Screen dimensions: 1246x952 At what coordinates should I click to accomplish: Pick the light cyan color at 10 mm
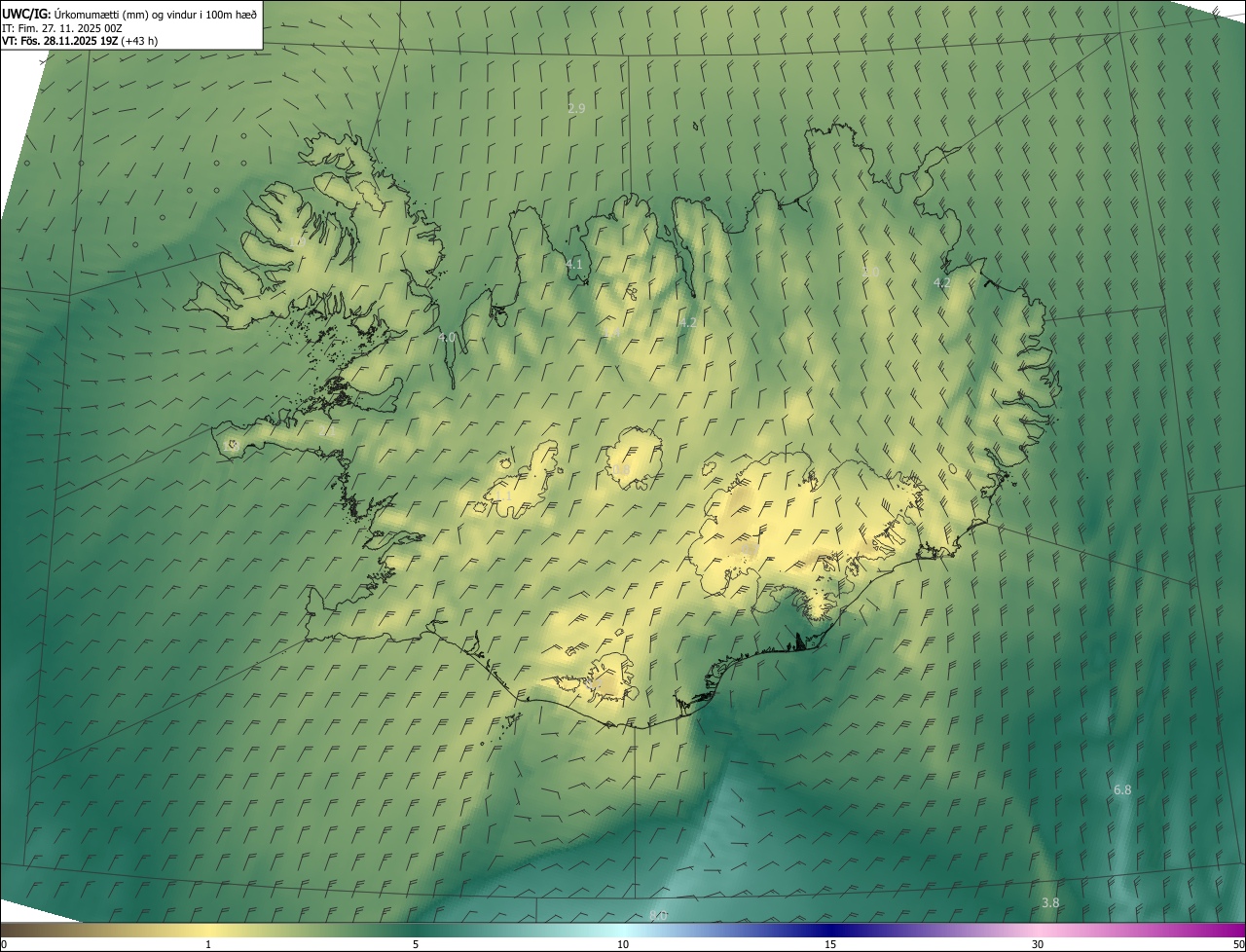click(623, 930)
